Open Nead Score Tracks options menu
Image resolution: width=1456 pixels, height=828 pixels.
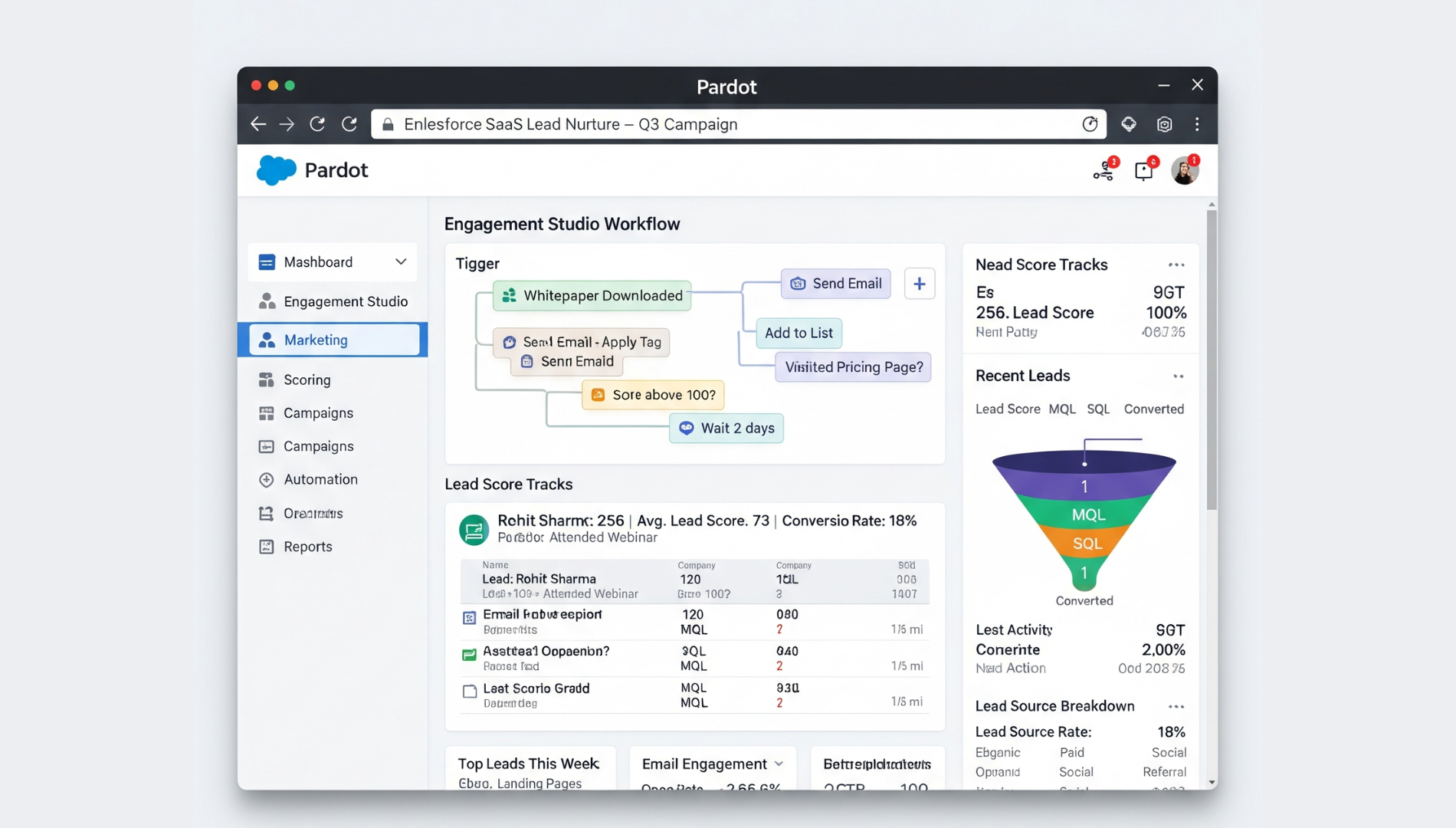(1176, 265)
